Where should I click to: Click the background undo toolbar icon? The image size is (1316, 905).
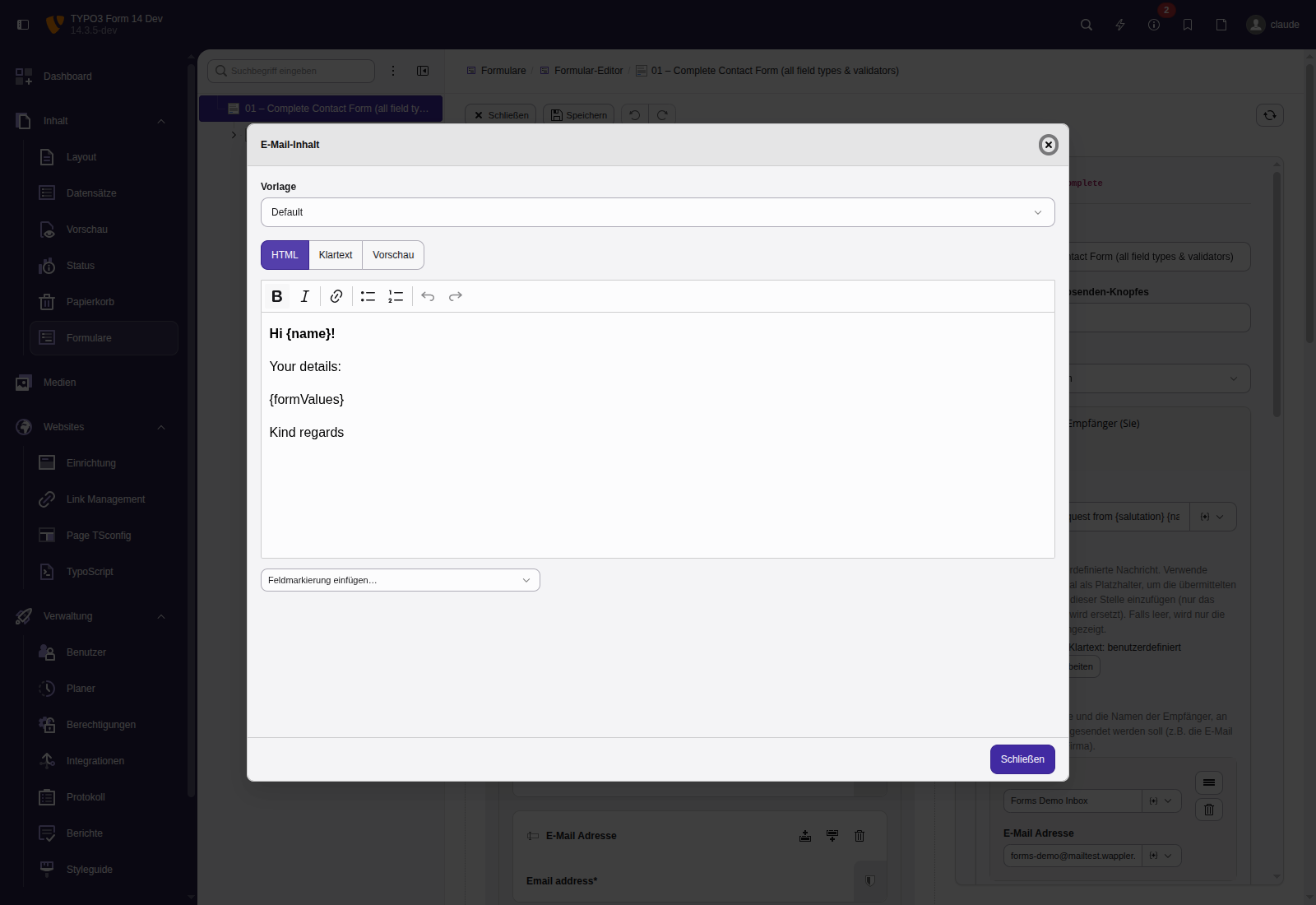coord(635,115)
